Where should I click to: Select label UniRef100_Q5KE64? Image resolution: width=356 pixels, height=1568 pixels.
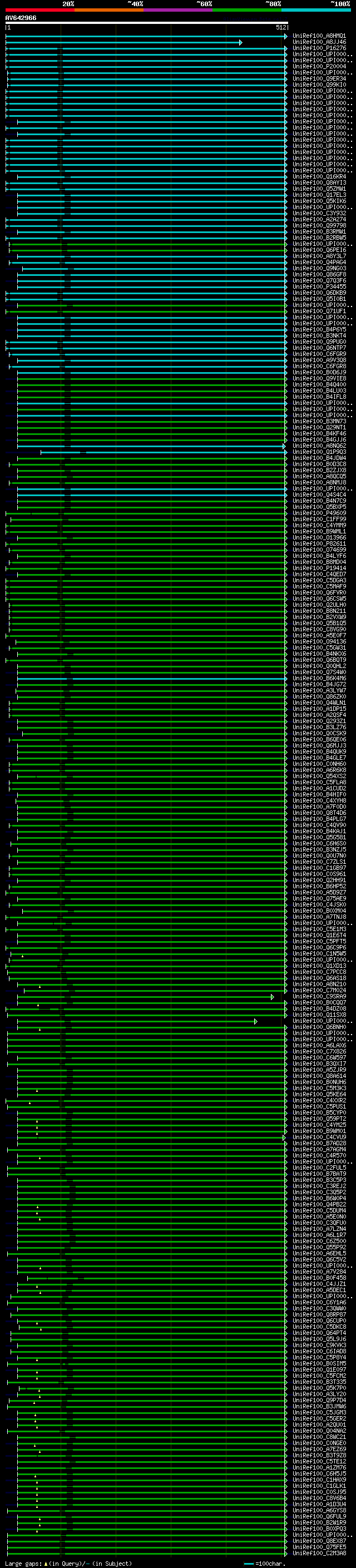tap(319, 1095)
